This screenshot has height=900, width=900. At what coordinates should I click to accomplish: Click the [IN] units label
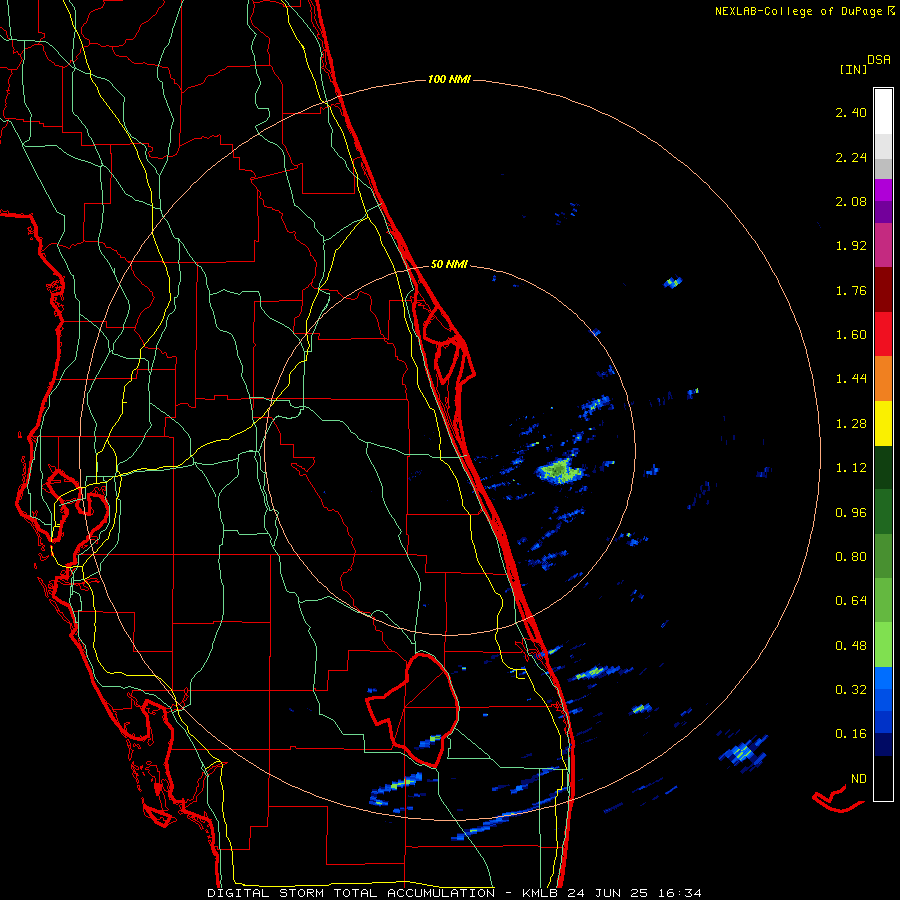pos(853,69)
